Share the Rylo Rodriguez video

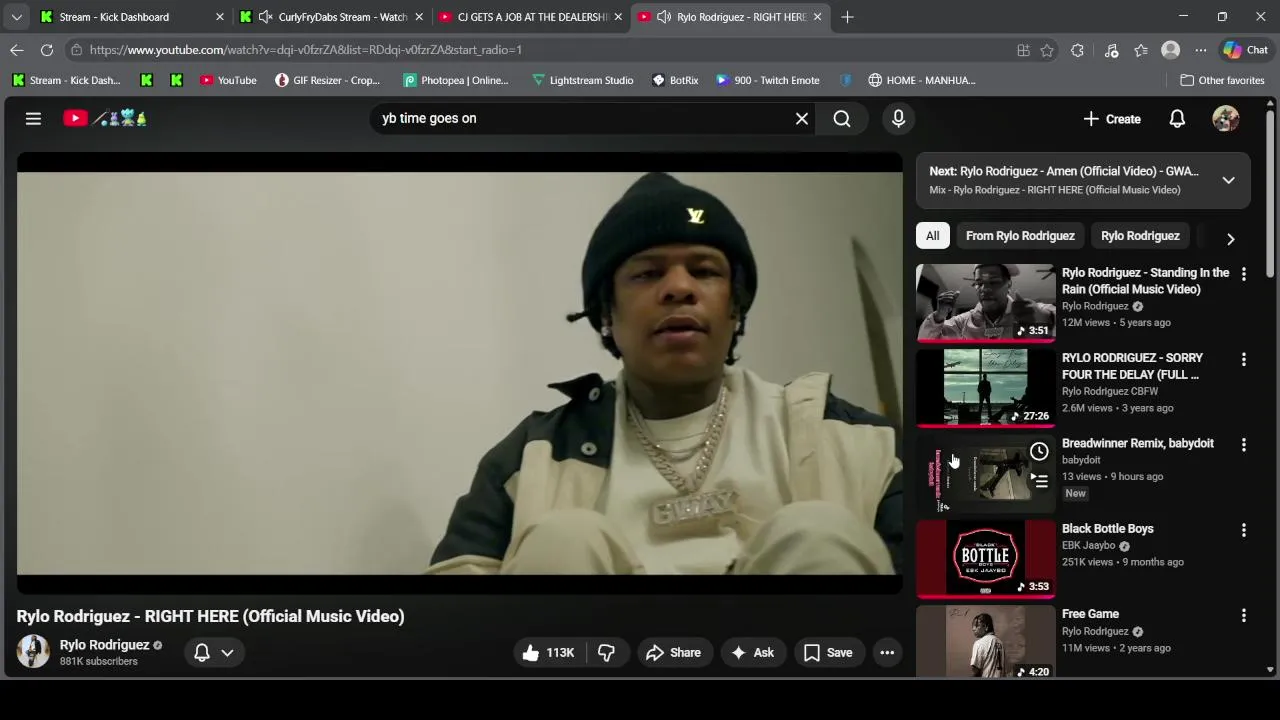pyautogui.click(x=674, y=652)
